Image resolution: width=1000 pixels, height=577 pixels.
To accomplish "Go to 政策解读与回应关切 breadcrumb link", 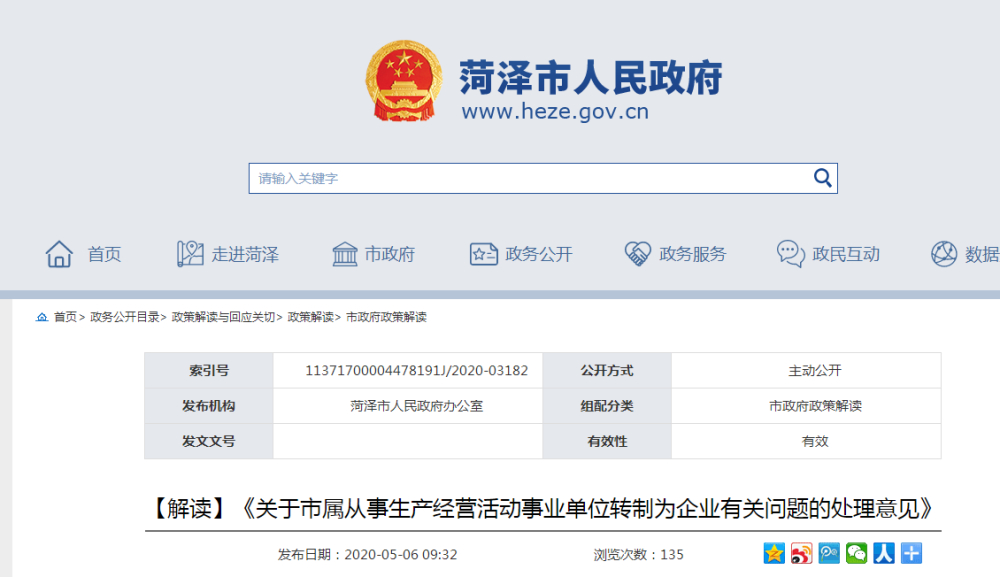I will (223, 317).
